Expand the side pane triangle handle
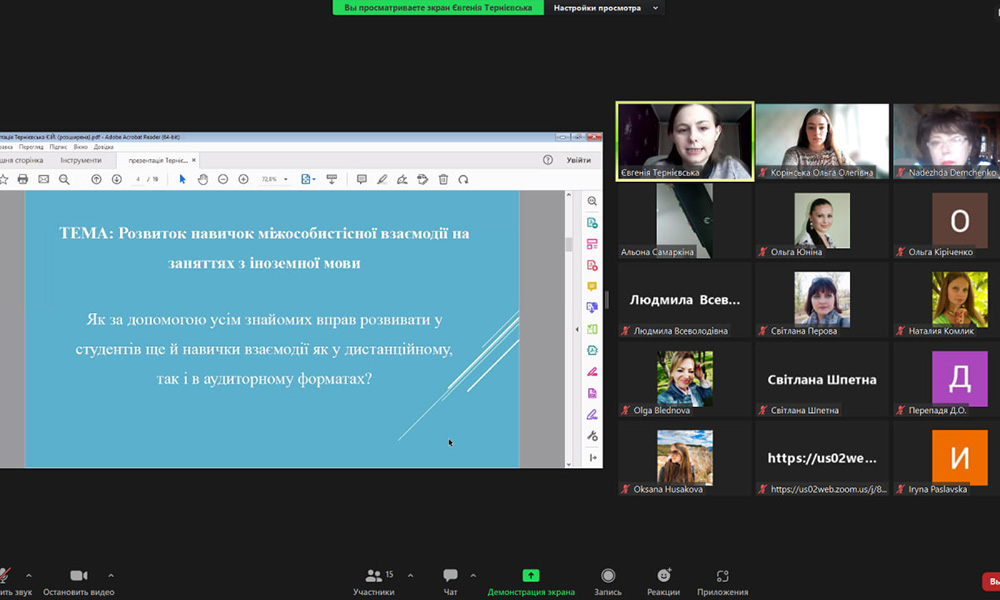 pyautogui.click(x=577, y=330)
